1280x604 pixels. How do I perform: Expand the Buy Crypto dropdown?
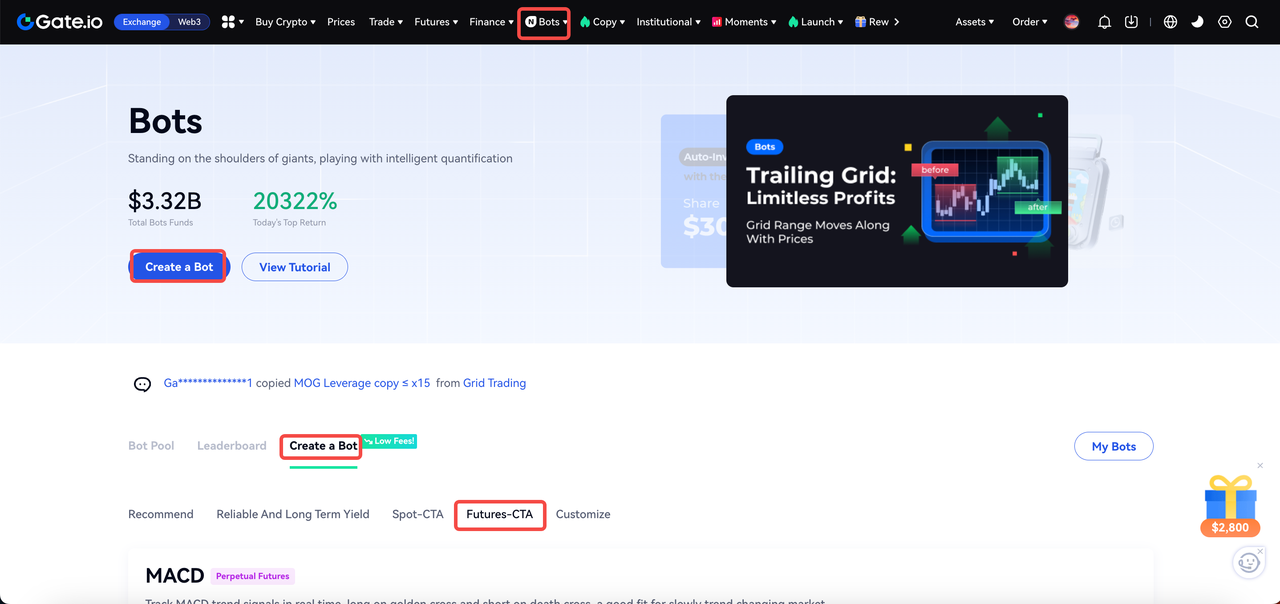click(285, 22)
